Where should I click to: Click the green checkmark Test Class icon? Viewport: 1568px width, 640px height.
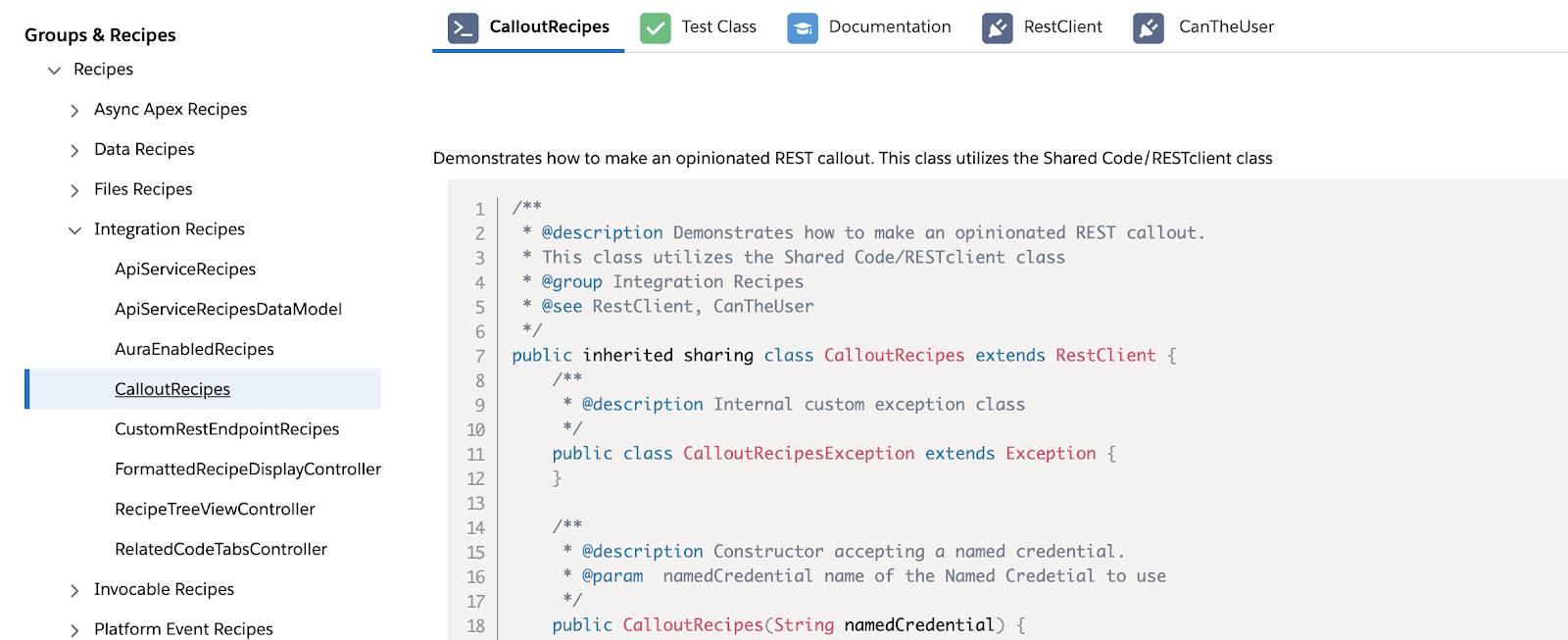(655, 27)
